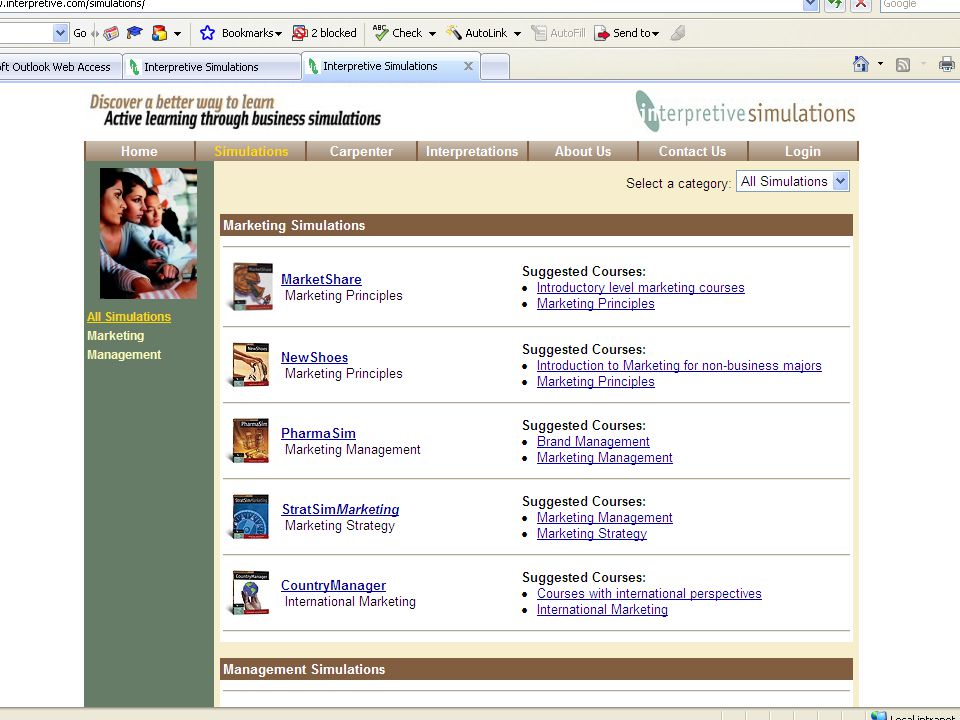Click the StratSimMarketing box cover thumbnail
The image size is (960, 720).
coord(250,516)
